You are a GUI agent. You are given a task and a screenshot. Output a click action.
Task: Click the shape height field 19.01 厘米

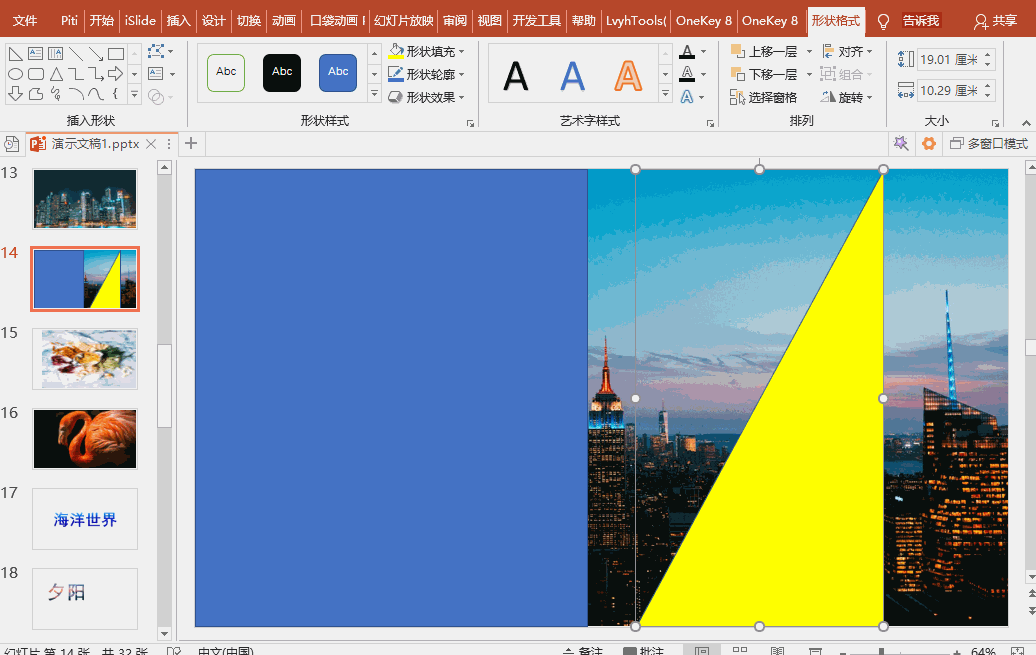point(949,59)
